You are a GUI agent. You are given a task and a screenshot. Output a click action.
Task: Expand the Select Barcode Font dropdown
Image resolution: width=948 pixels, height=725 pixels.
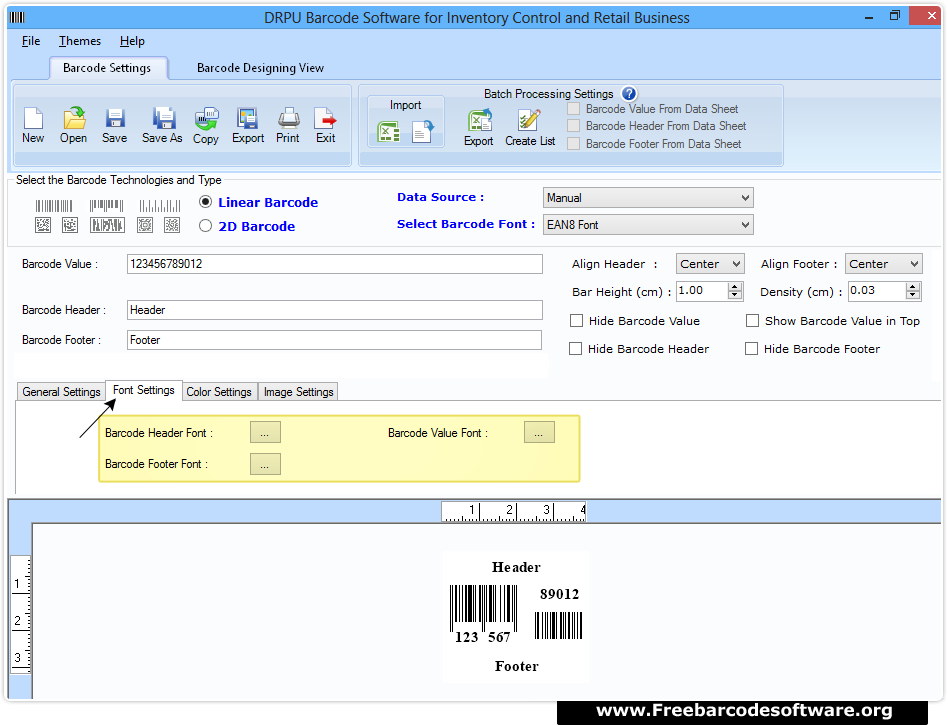pyautogui.click(x=648, y=225)
